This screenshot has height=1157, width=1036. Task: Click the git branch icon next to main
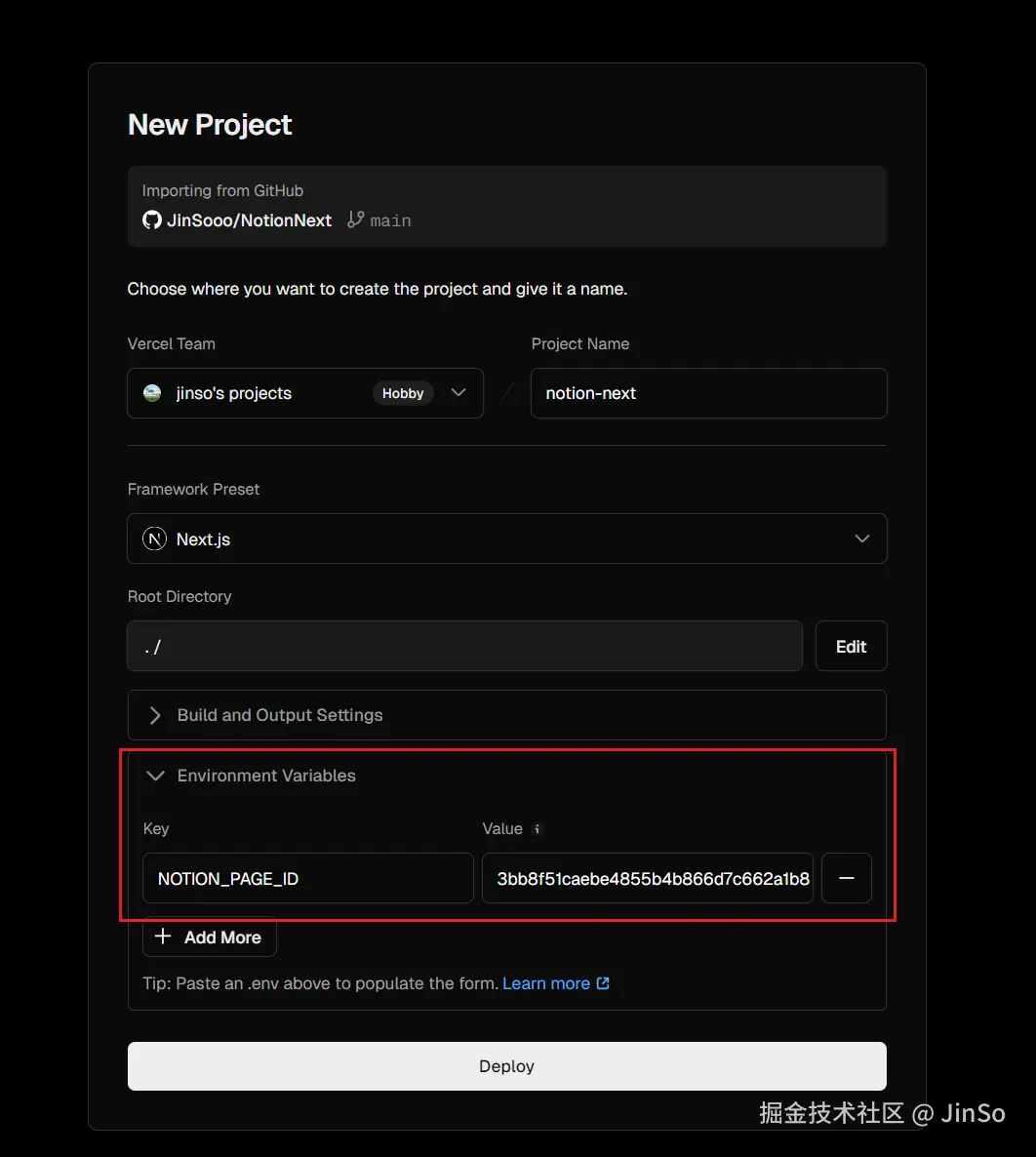point(356,219)
